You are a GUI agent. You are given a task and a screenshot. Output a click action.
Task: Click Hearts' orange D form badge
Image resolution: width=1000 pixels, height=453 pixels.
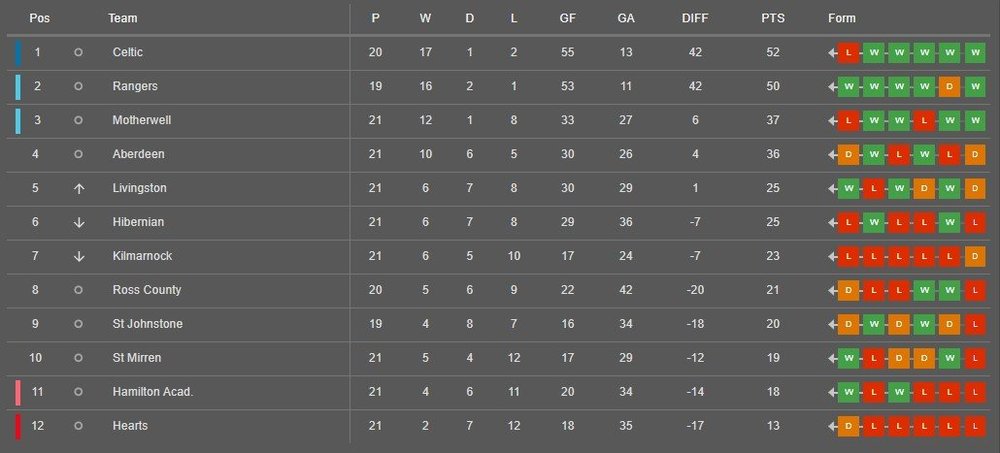tap(848, 426)
